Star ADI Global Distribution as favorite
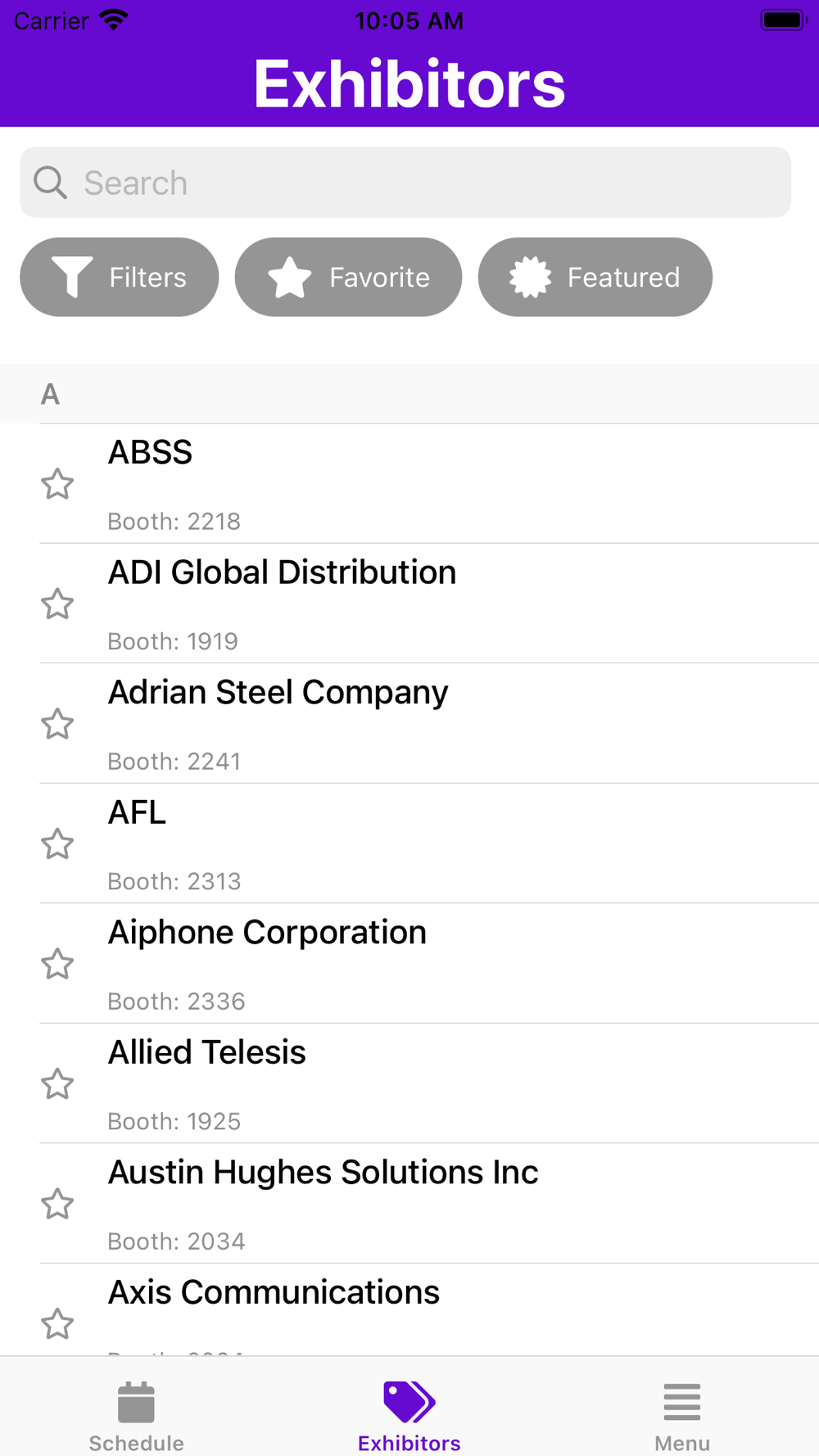This screenshot has height=1456, width=819. pyautogui.click(x=57, y=604)
